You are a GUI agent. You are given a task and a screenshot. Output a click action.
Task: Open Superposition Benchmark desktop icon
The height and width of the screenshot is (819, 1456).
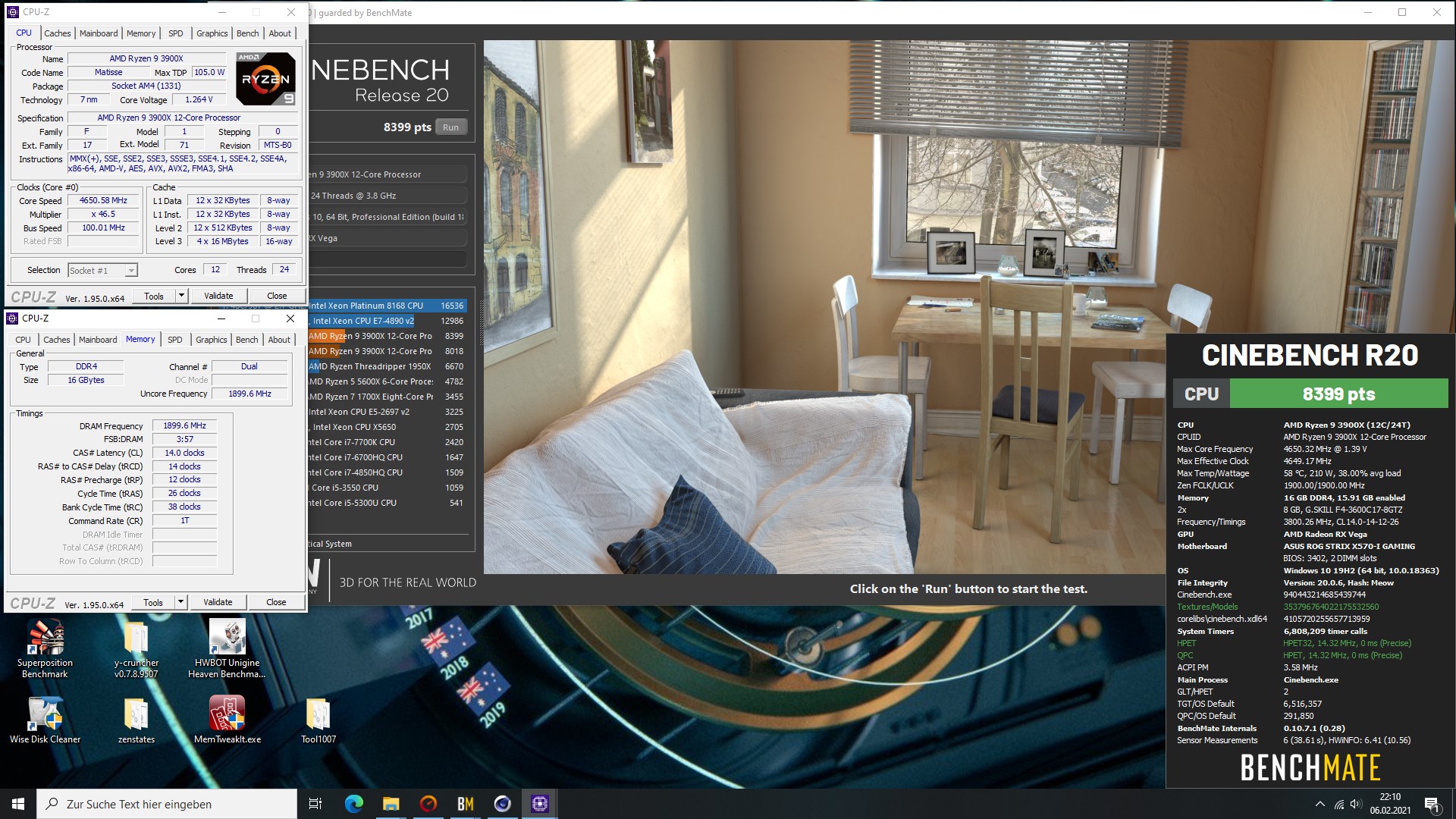tap(45, 648)
